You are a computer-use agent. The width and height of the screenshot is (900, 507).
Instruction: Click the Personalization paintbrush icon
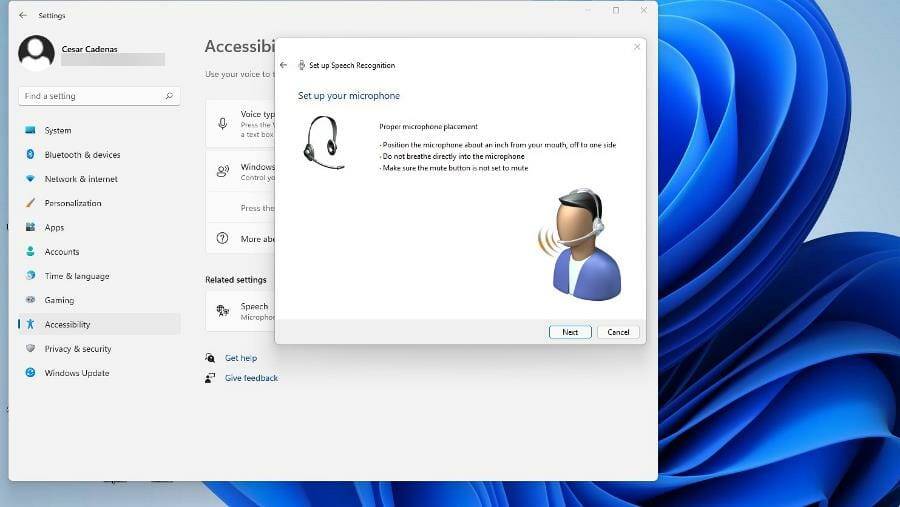click(x=30, y=203)
